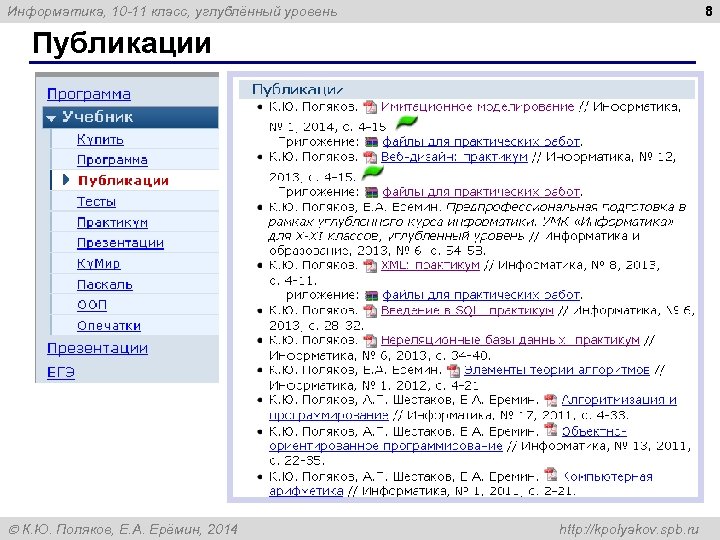Open bottom Презентации sidebar link
Screen dimensions: 720x540
(x=97, y=348)
